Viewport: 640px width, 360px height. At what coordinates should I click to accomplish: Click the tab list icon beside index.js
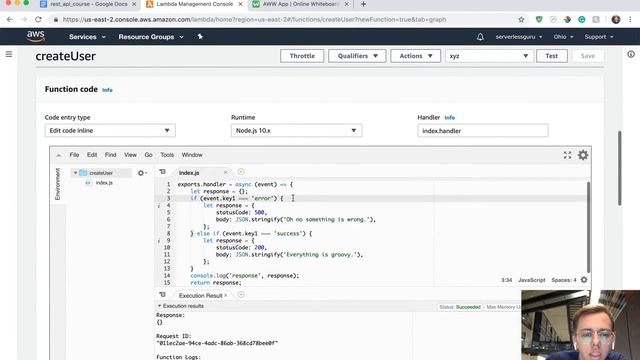pos(162,172)
